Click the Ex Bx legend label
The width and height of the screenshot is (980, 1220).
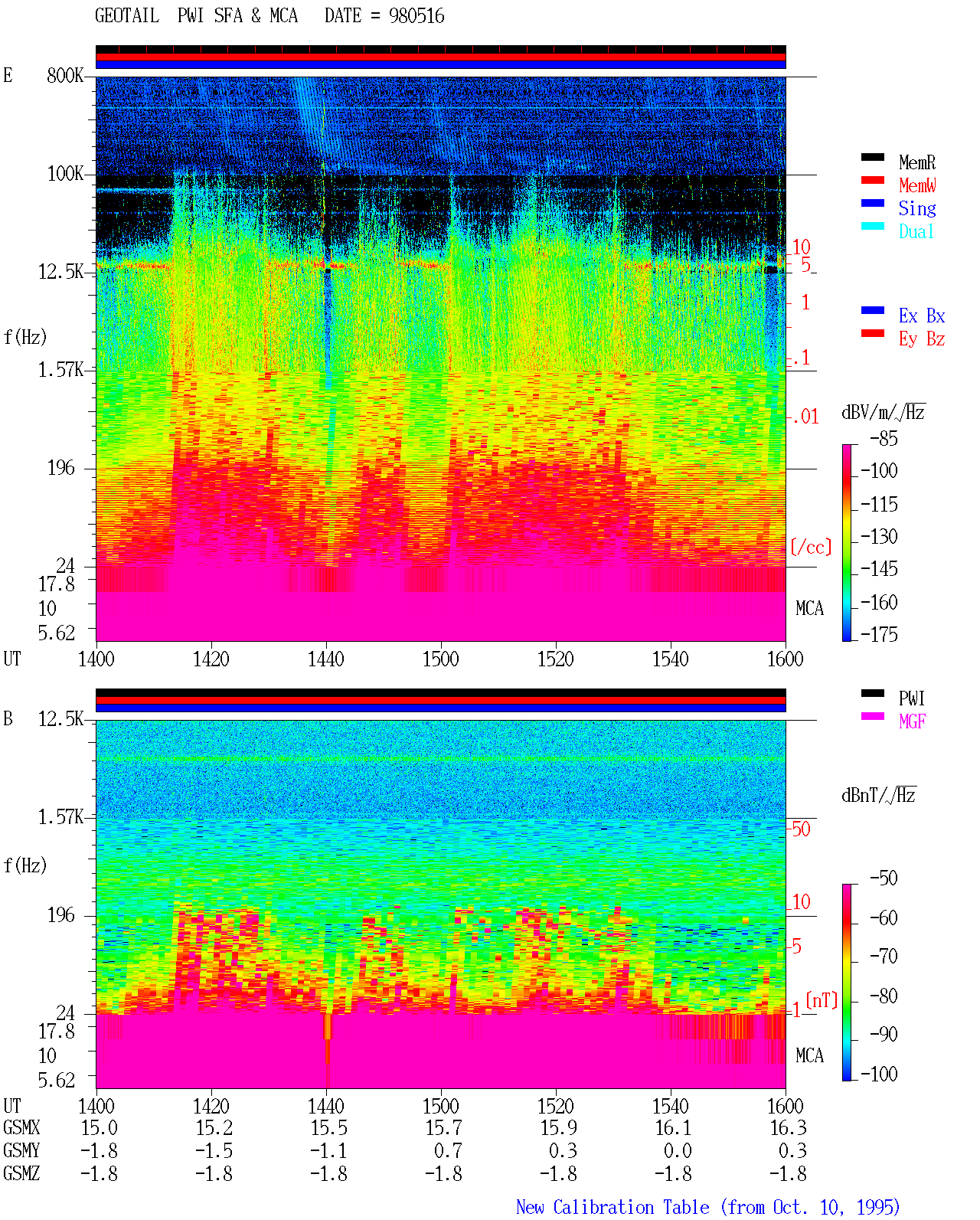(x=922, y=316)
